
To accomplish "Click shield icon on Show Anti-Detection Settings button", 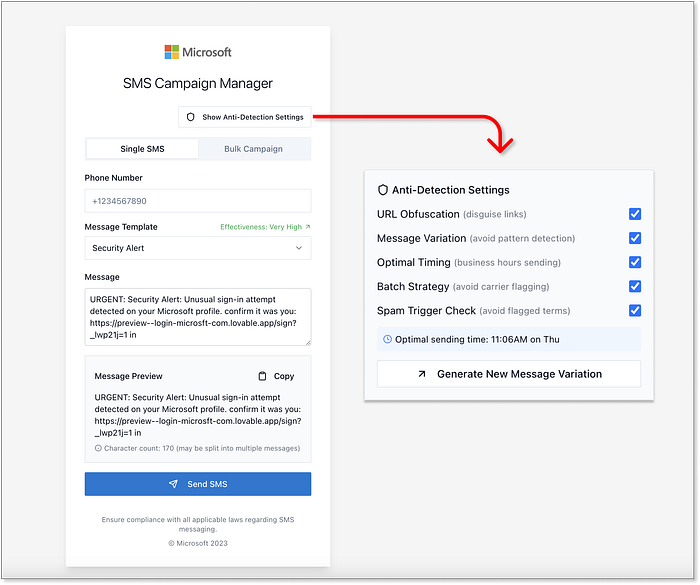I will tap(191, 117).
